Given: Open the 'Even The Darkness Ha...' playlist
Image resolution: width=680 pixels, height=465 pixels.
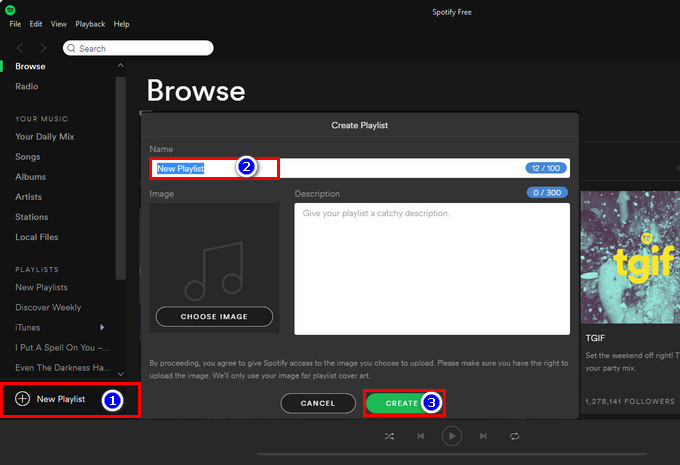Looking at the screenshot, I should click(x=62, y=368).
